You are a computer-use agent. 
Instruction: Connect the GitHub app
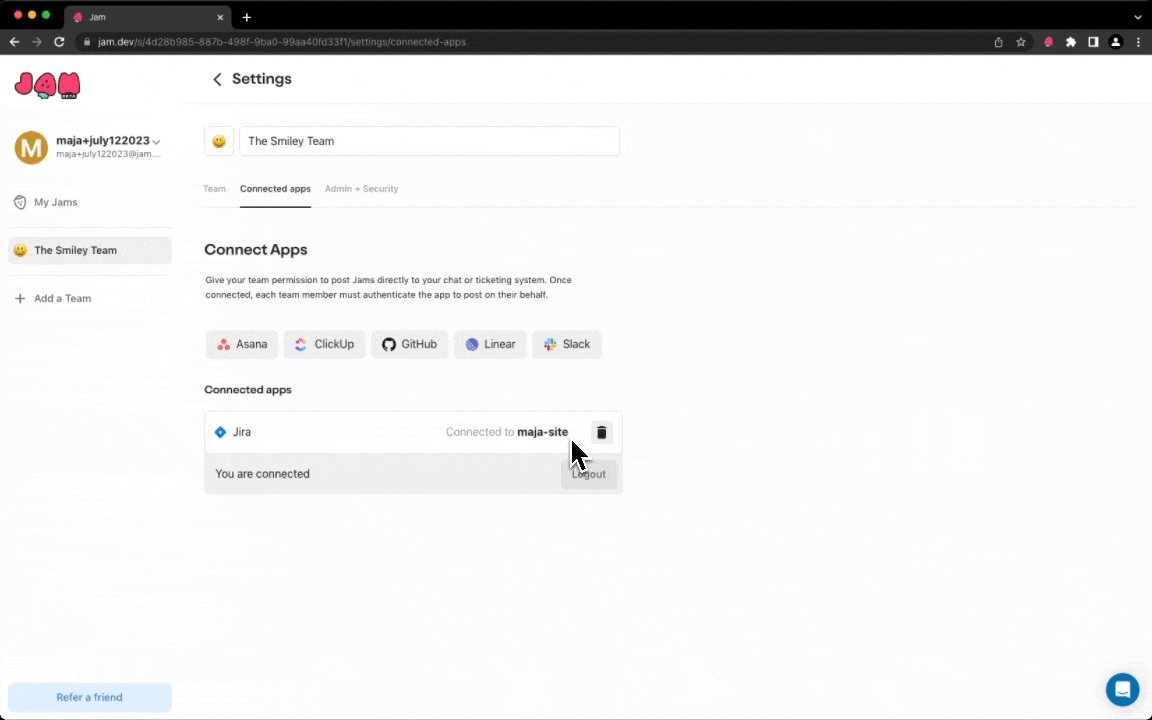click(x=409, y=344)
